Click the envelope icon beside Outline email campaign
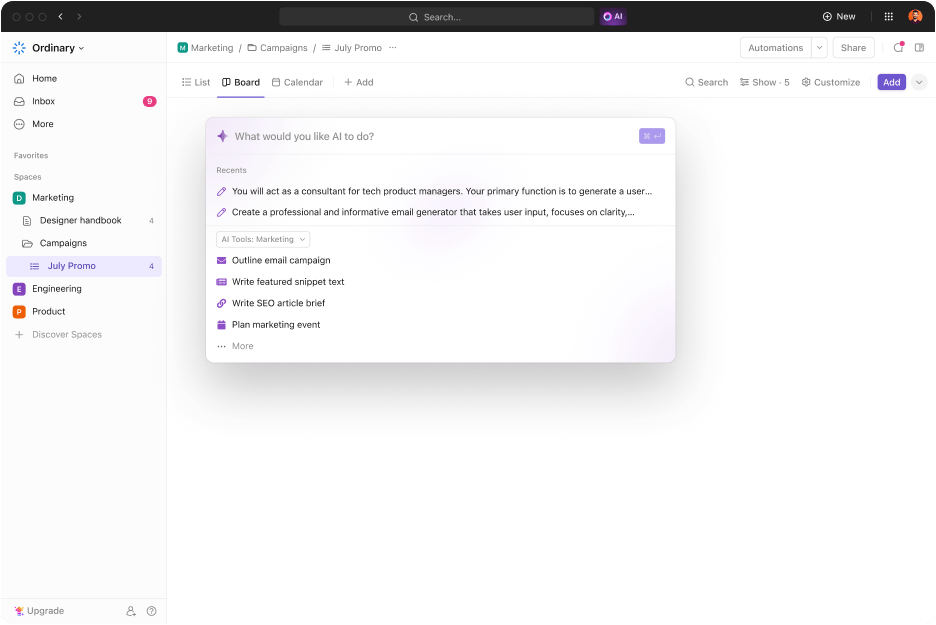The height and width of the screenshot is (625, 936). point(222,261)
